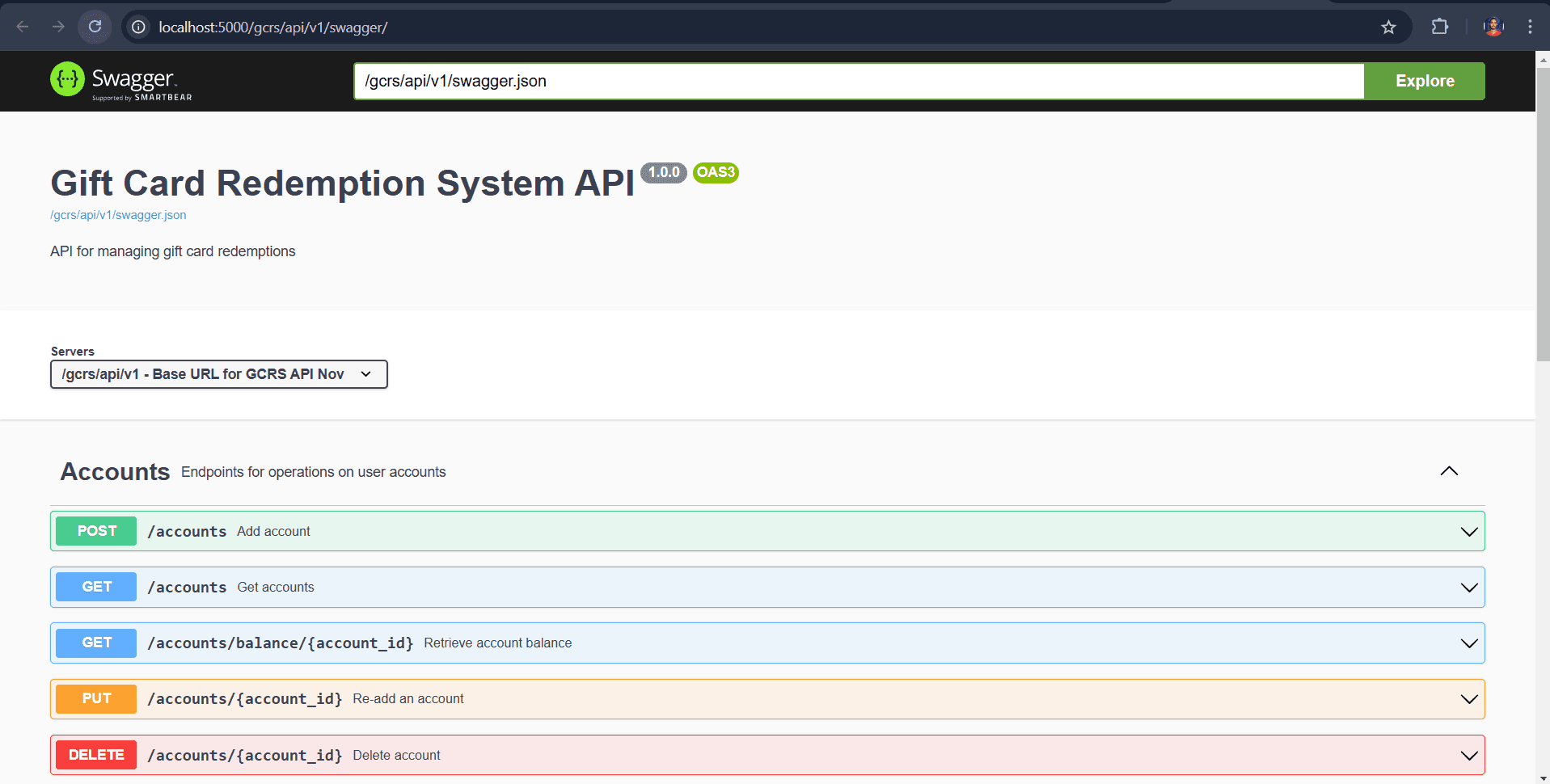Click the GET badge for account balance
The width and height of the screenshot is (1550, 784).
(x=96, y=643)
